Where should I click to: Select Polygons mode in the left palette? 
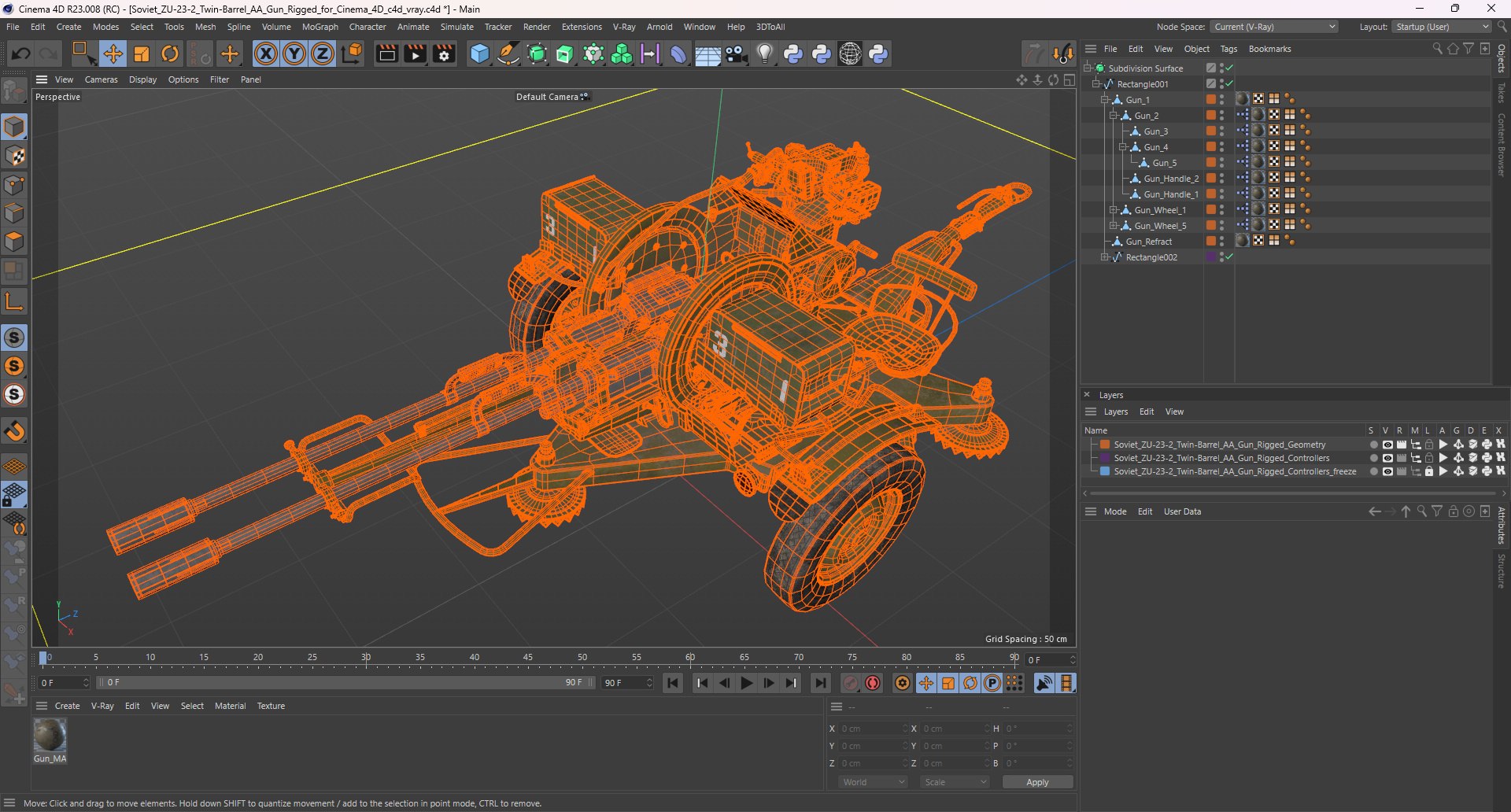14,242
